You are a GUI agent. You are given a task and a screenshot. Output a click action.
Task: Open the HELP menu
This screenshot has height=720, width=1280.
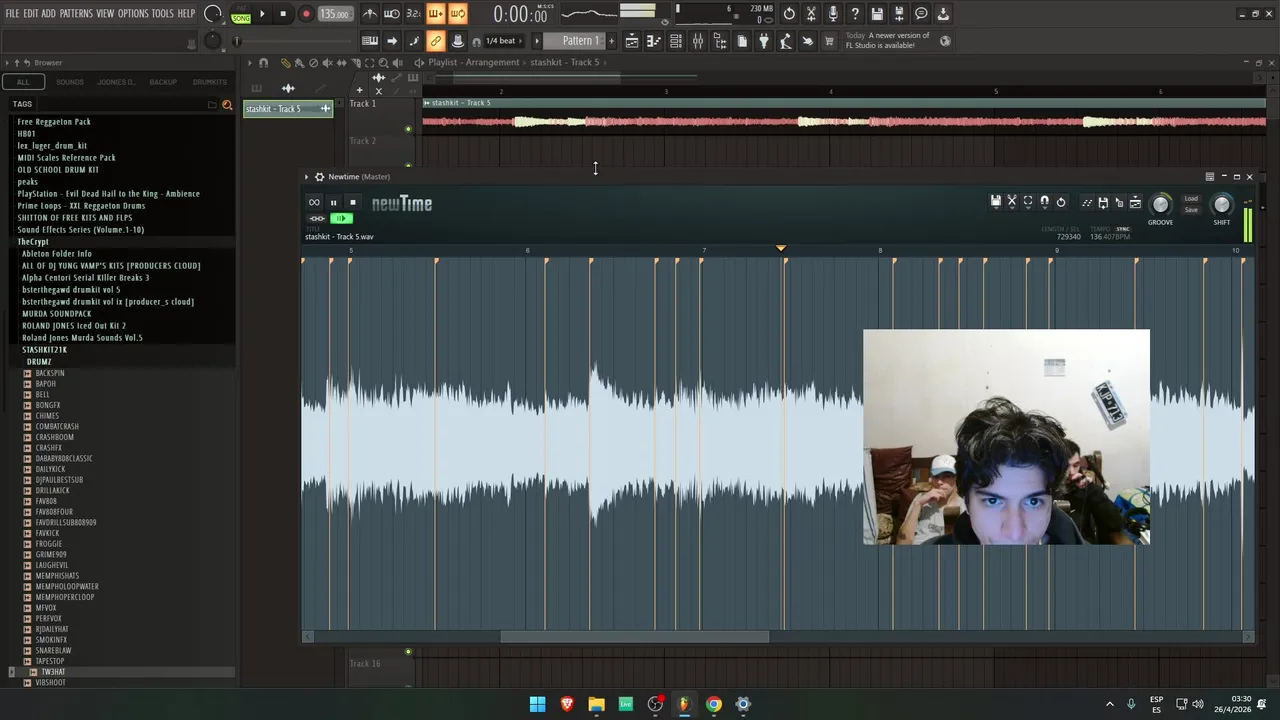(x=186, y=13)
